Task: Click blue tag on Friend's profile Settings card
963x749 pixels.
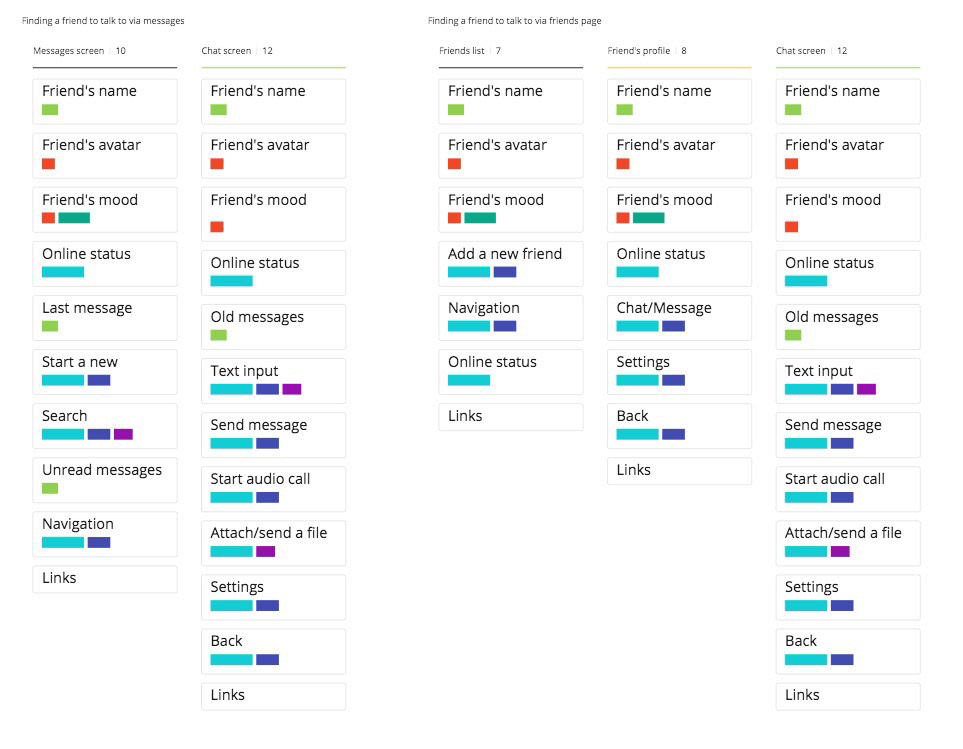Action: click(674, 380)
